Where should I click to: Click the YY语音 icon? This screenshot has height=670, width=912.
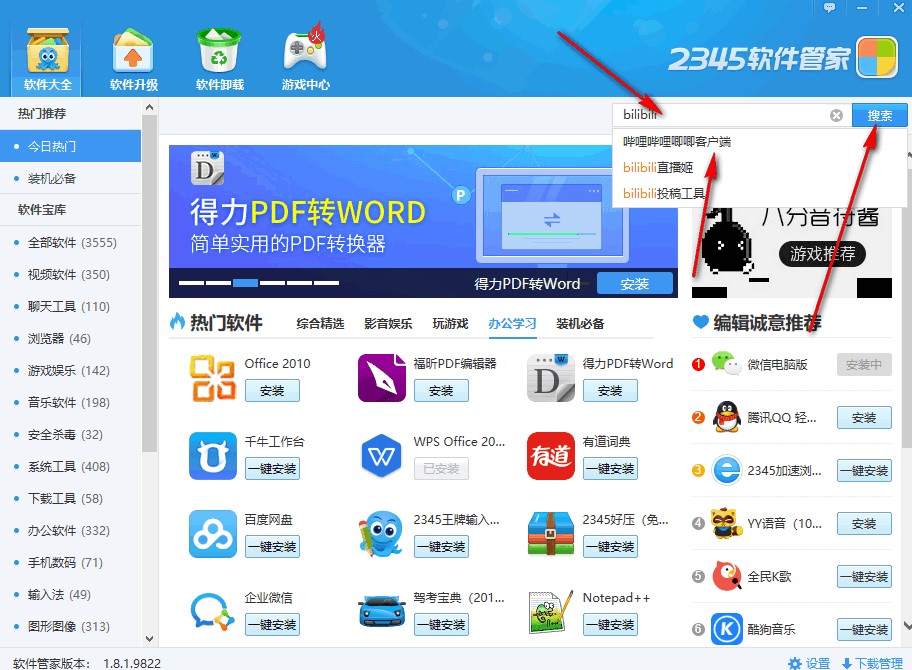[x=727, y=523]
